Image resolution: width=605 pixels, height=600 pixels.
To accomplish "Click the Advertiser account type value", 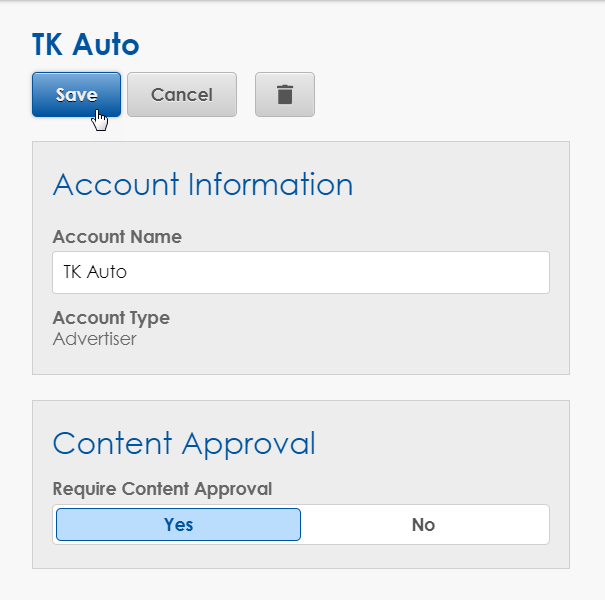I will click(94, 339).
